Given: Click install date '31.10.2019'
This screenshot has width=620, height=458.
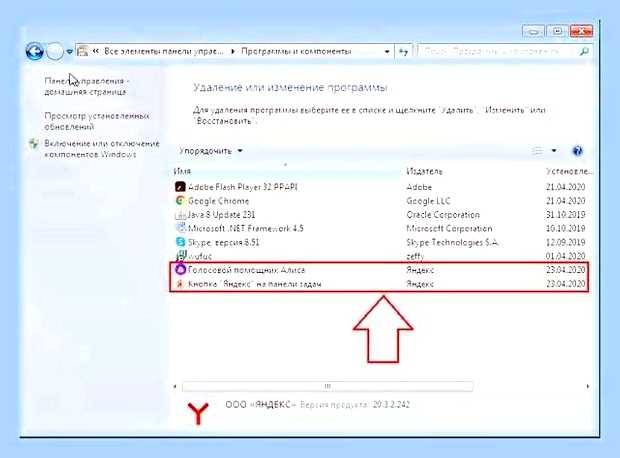Looking at the screenshot, I should [565, 215].
